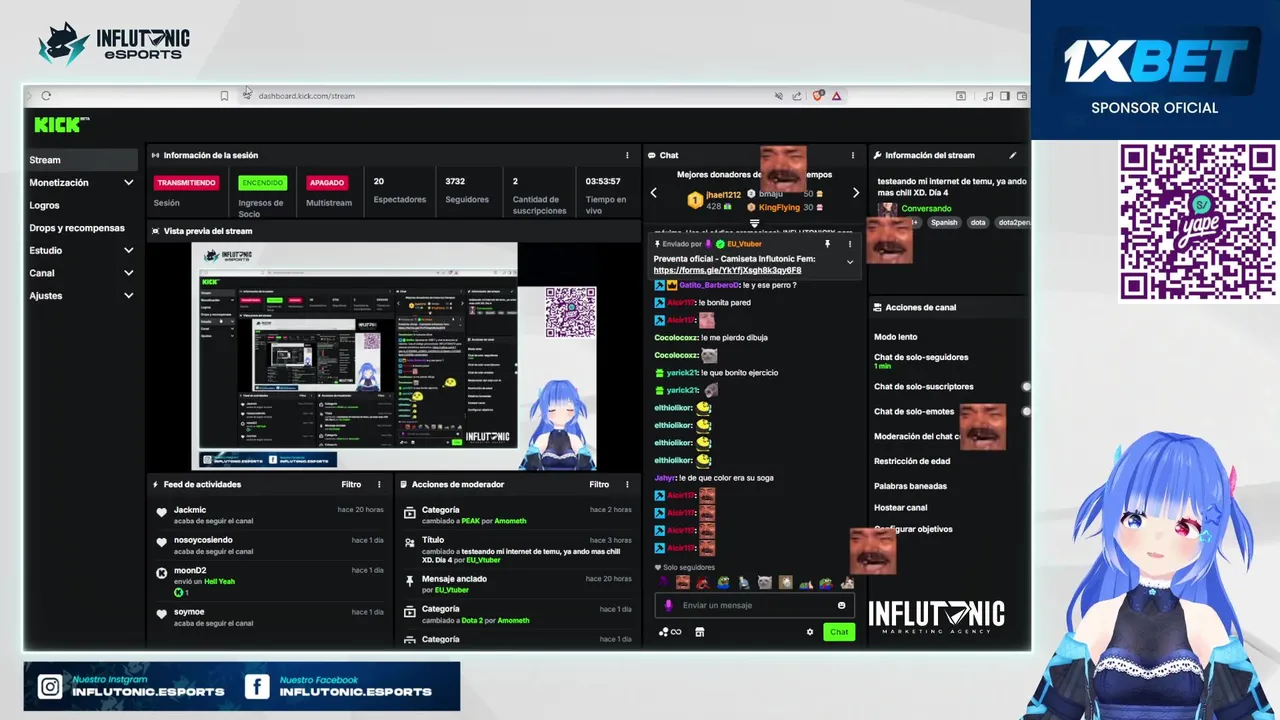The width and height of the screenshot is (1280, 720).
Task: Click the share icon in the address bar
Action: 797,96
